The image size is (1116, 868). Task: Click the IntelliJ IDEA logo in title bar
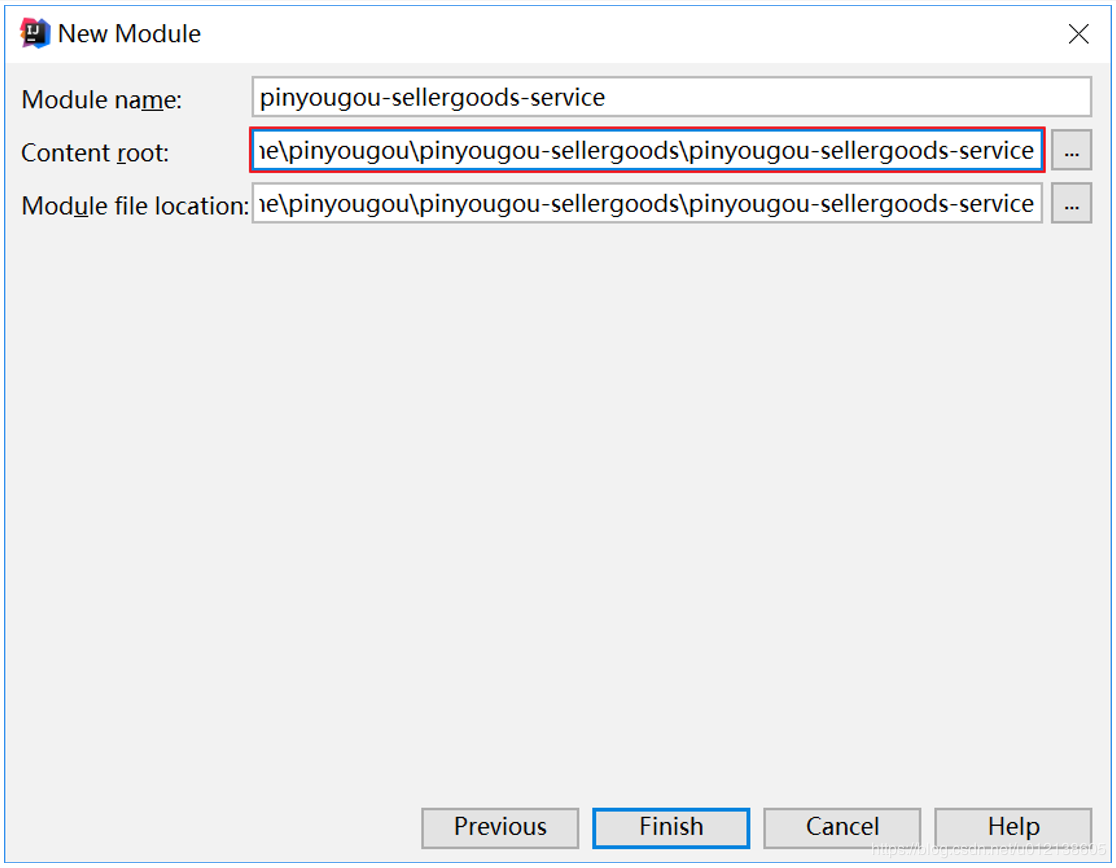click(35, 34)
